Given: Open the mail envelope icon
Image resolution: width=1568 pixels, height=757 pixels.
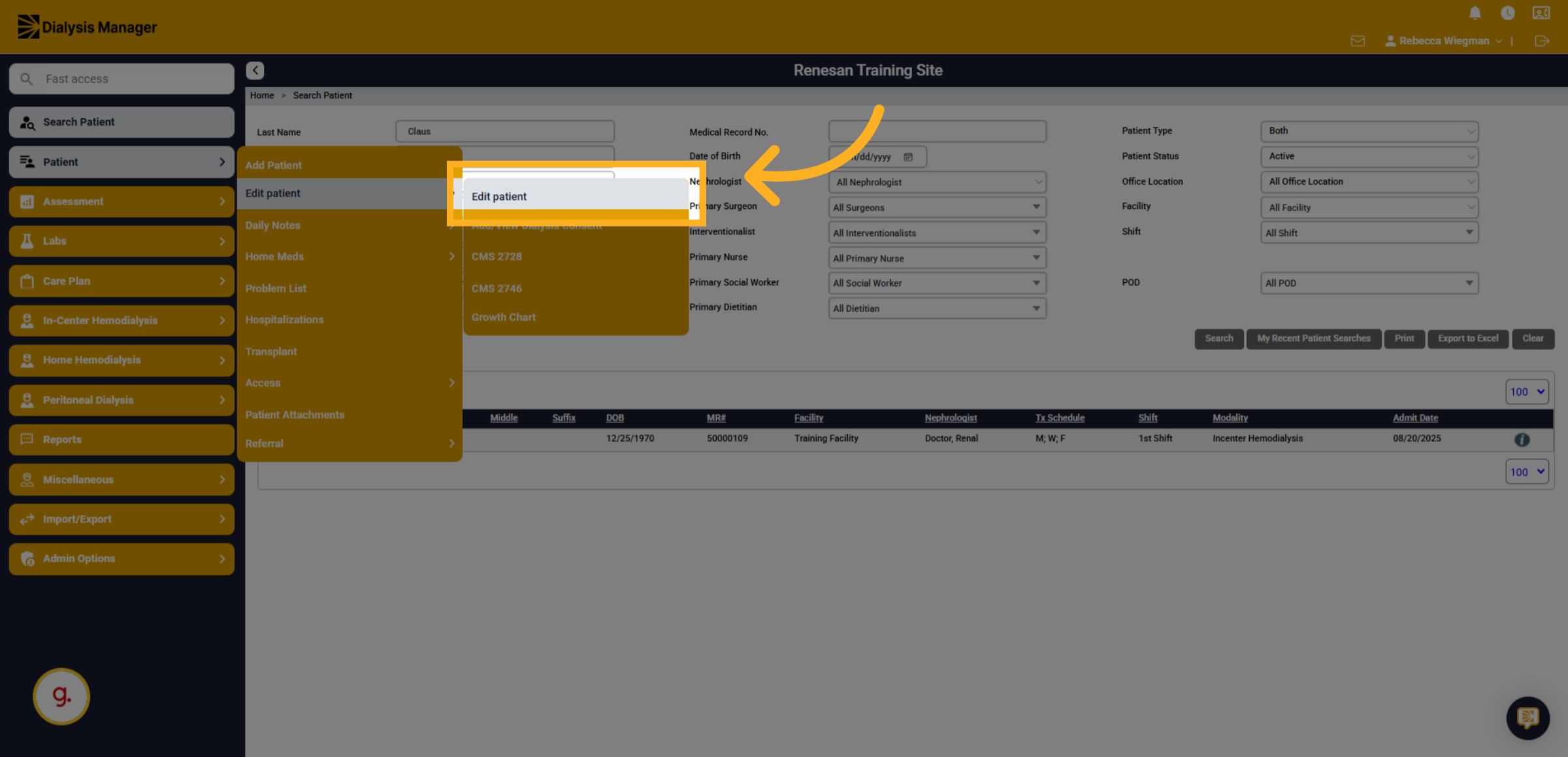Looking at the screenshot, I should tap(1358, 41).
